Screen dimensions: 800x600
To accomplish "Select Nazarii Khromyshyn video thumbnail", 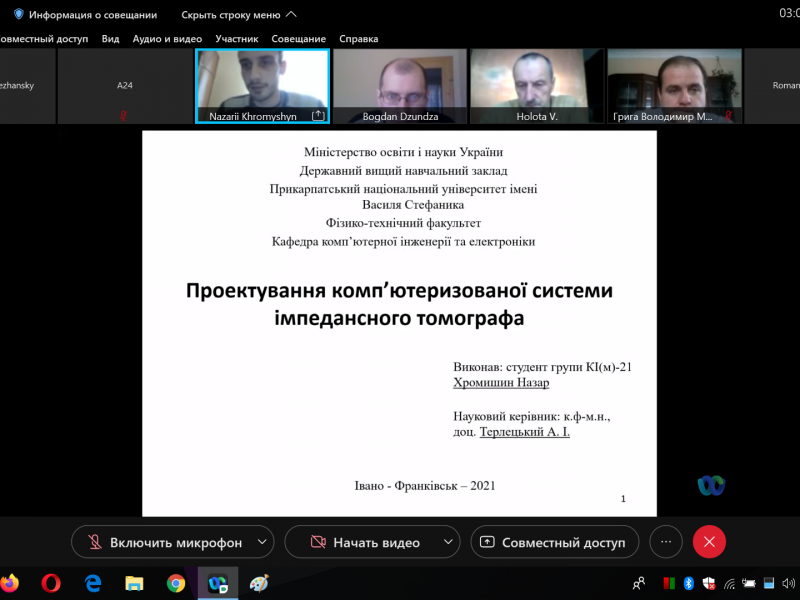I will point(262,86).
